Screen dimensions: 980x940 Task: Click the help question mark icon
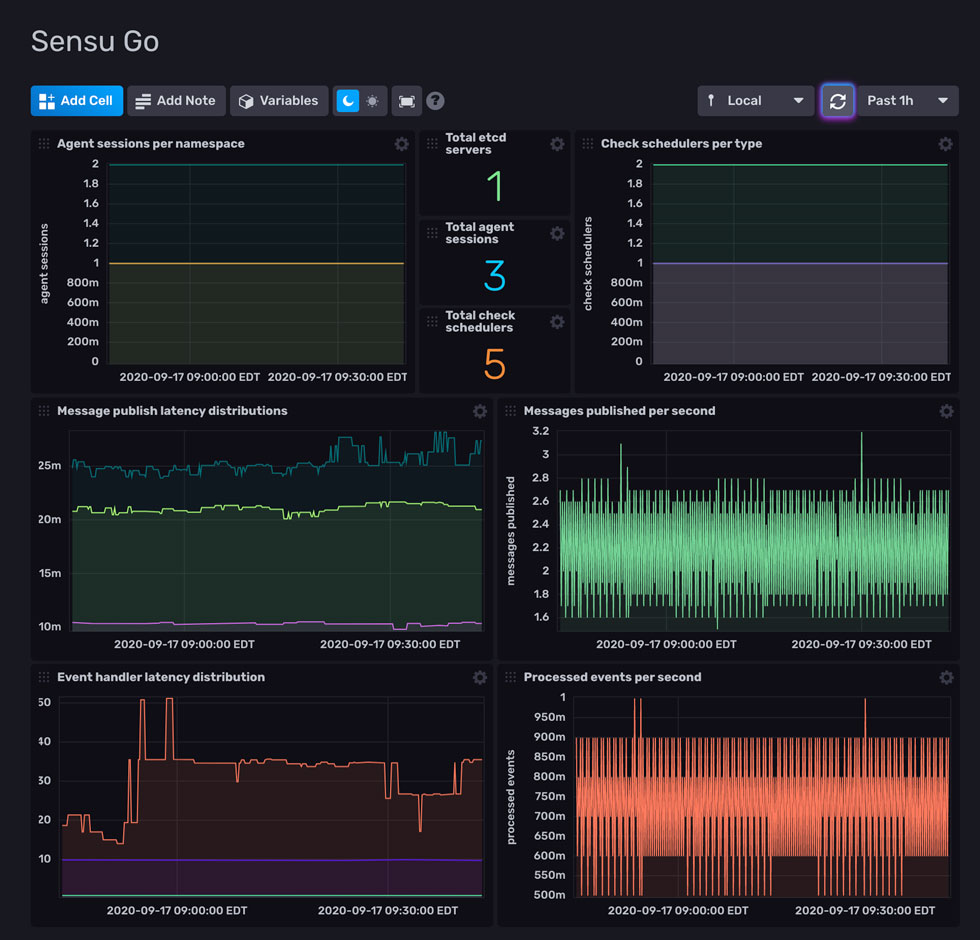click(x=437, y=100)
